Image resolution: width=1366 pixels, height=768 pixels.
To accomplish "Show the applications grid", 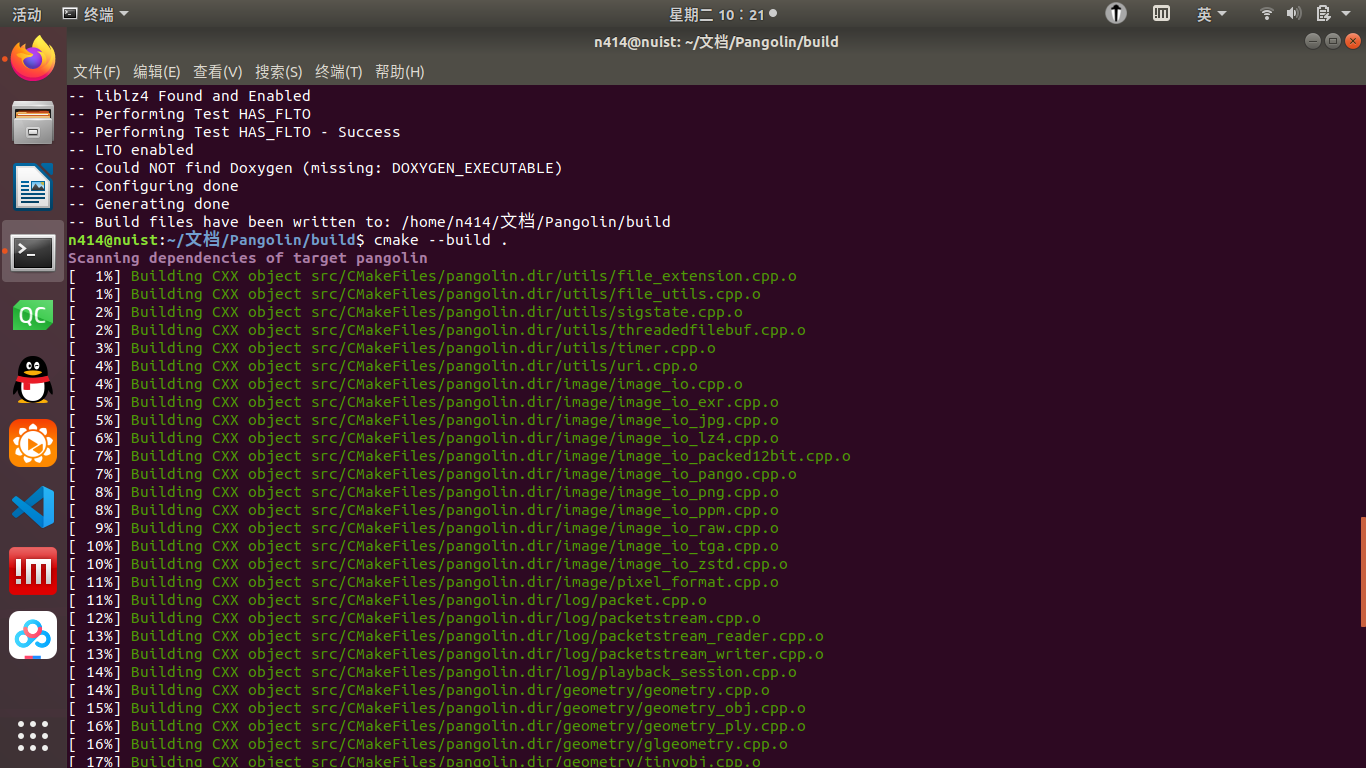I will coord(33,735).
